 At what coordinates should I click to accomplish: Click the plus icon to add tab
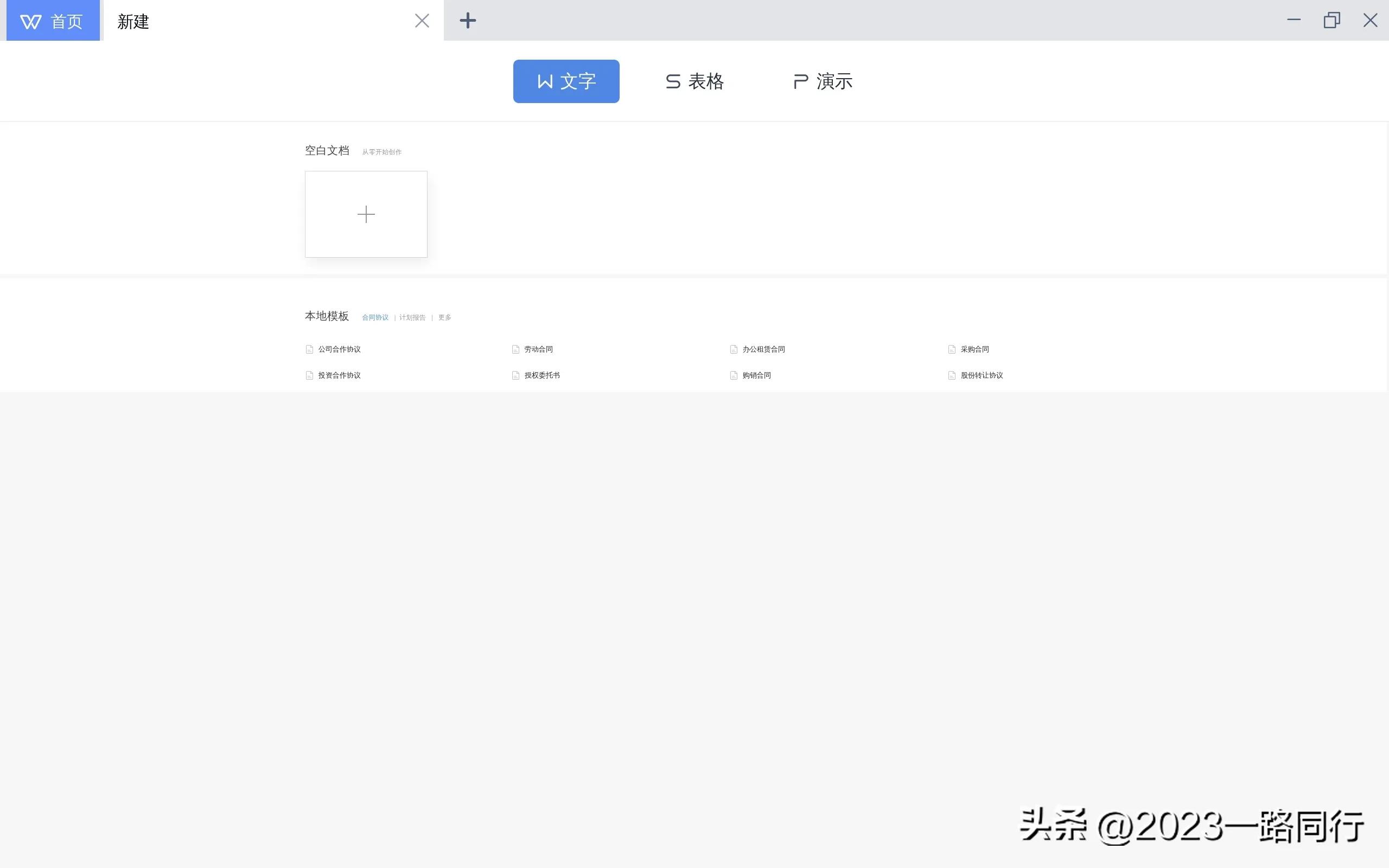coord(468,21)
